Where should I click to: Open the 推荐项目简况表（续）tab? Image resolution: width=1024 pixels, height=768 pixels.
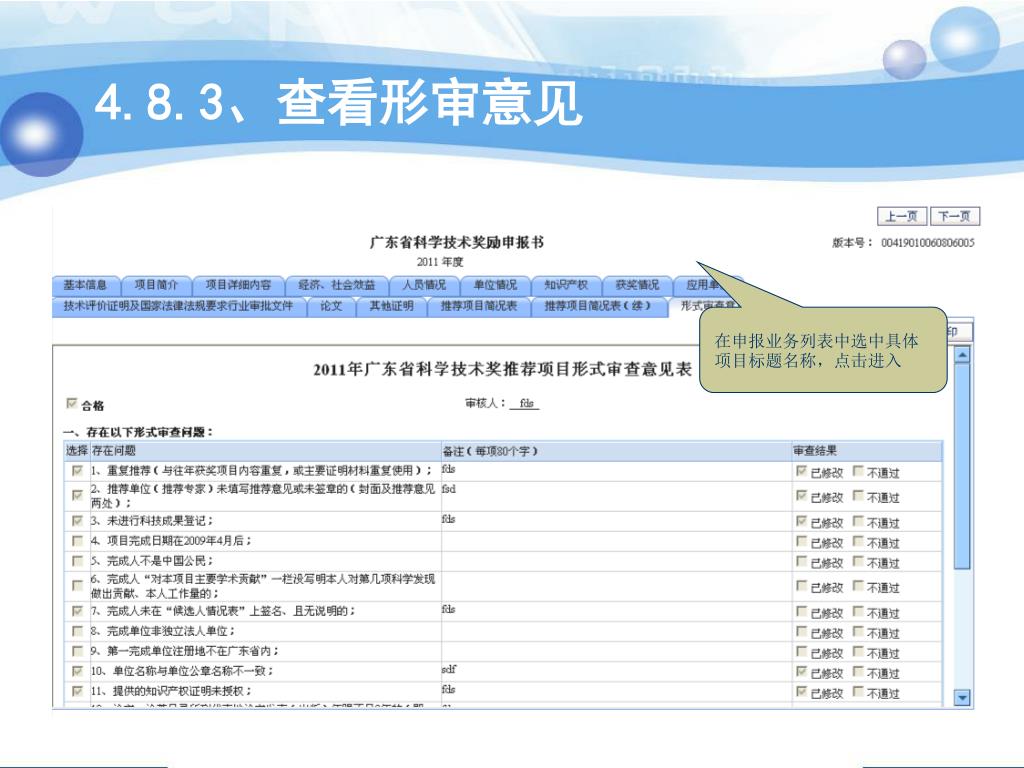click(600, 306)
